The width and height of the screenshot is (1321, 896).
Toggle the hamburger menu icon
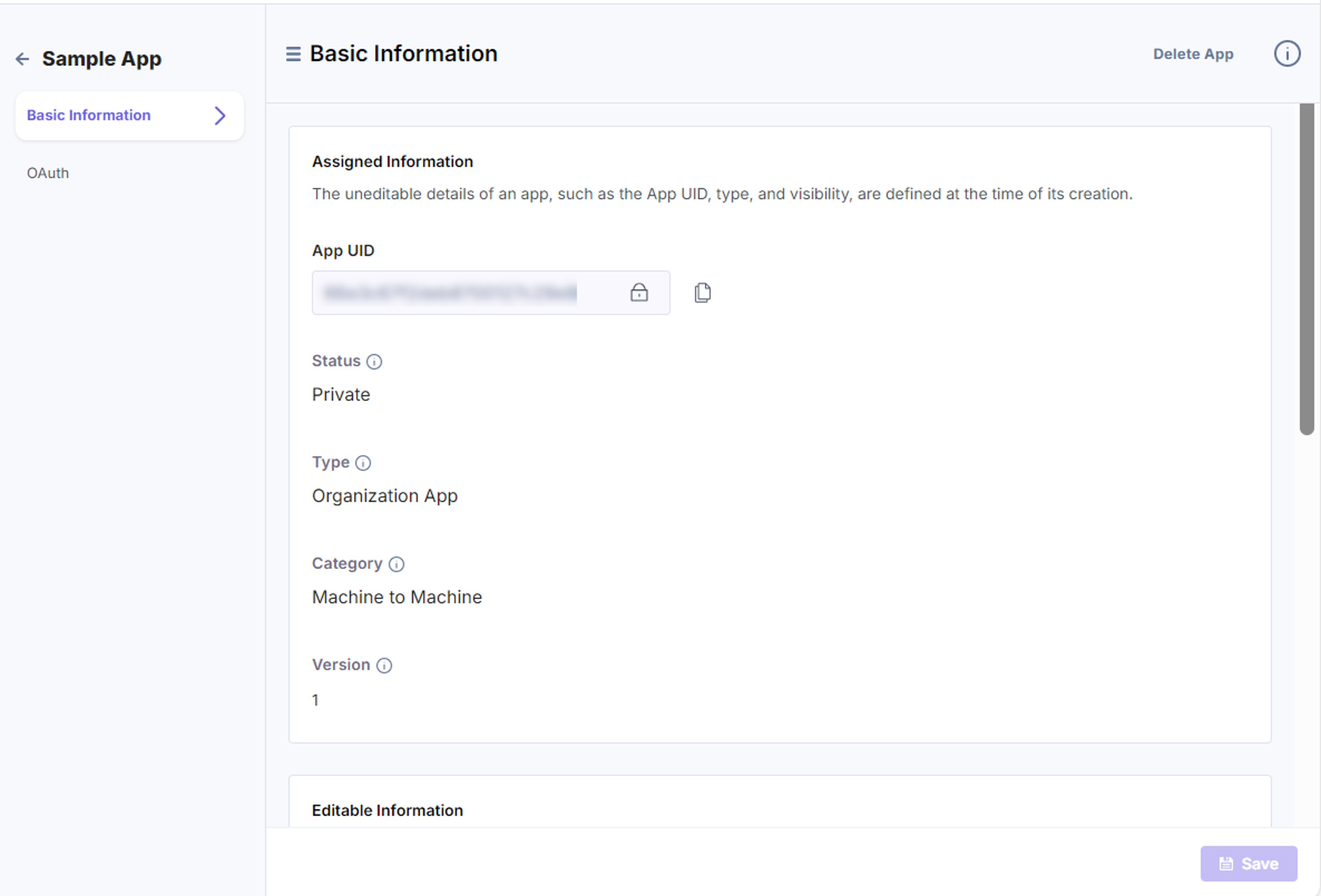(x=293, y=54)
